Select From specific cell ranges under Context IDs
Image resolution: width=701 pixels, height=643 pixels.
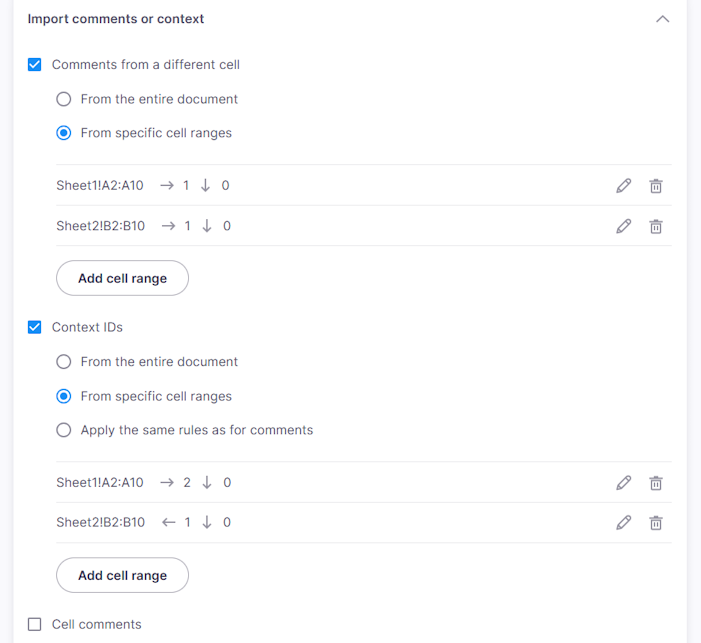click(x=63, y=396)
